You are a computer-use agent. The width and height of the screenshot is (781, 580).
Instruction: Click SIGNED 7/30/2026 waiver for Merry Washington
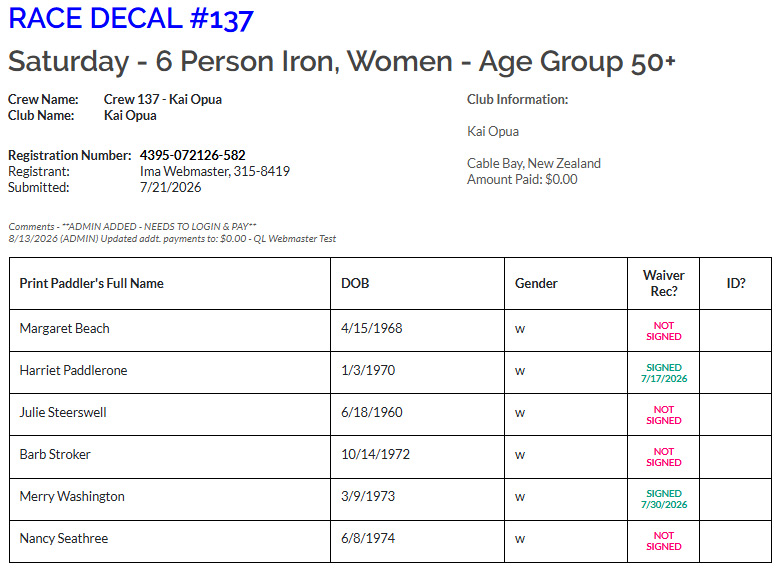[x=663, y=499]
